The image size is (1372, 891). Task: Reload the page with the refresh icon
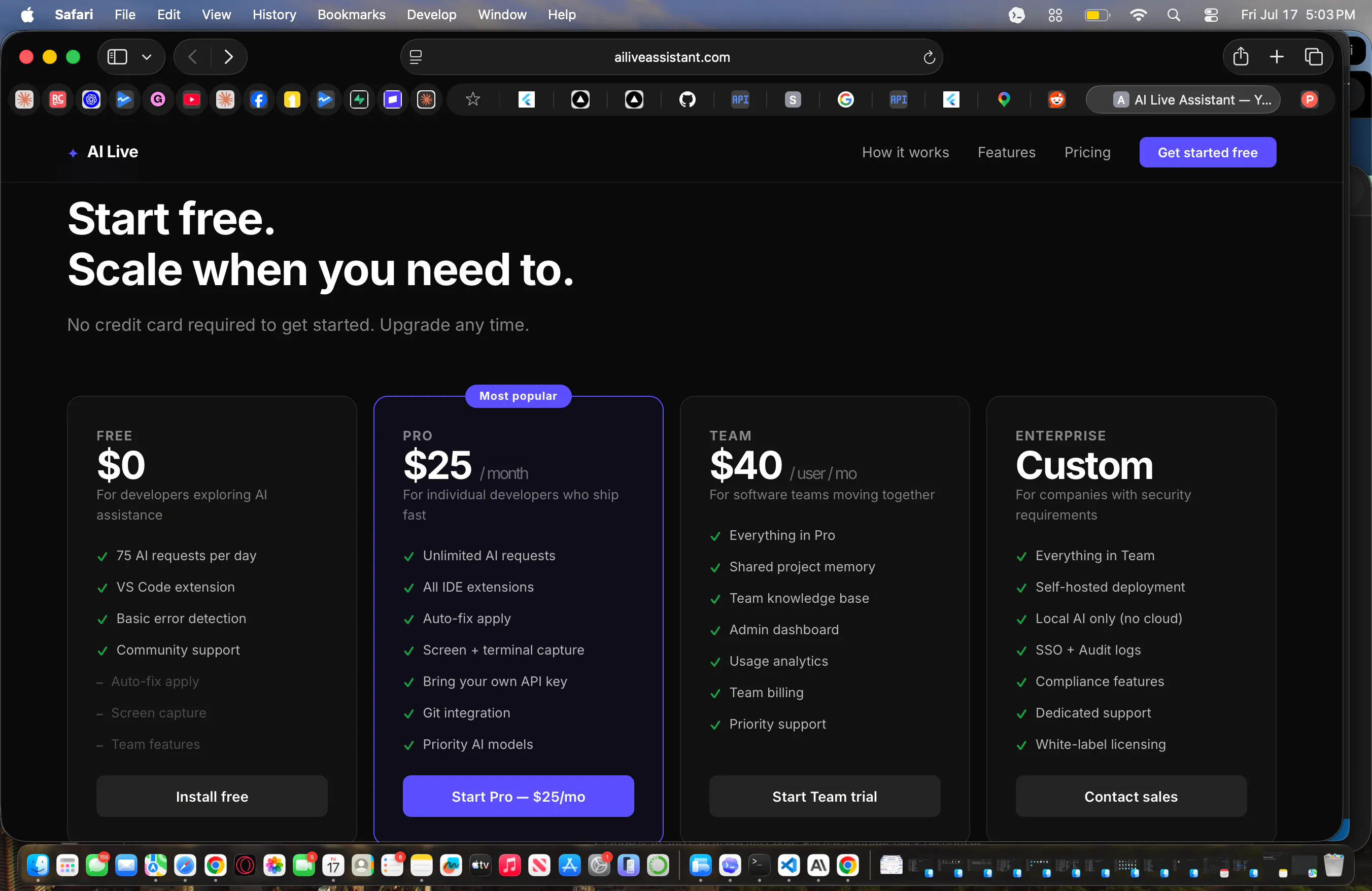click(x=929, y=57)
